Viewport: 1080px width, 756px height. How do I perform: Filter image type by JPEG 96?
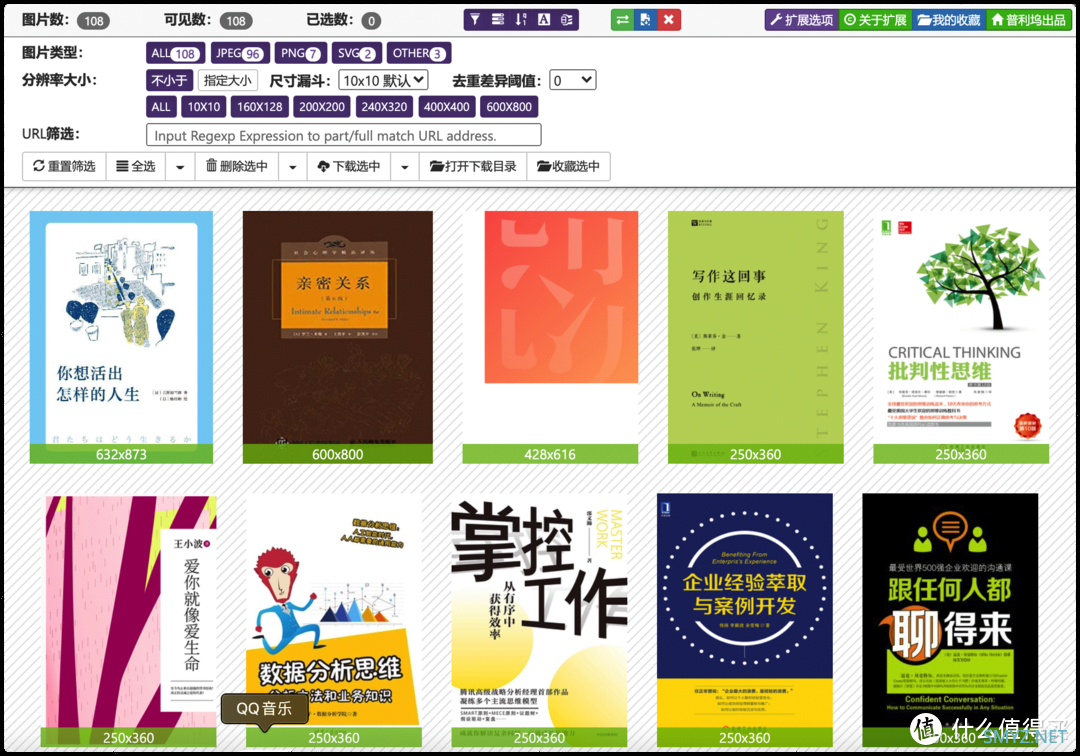point(240,53)
